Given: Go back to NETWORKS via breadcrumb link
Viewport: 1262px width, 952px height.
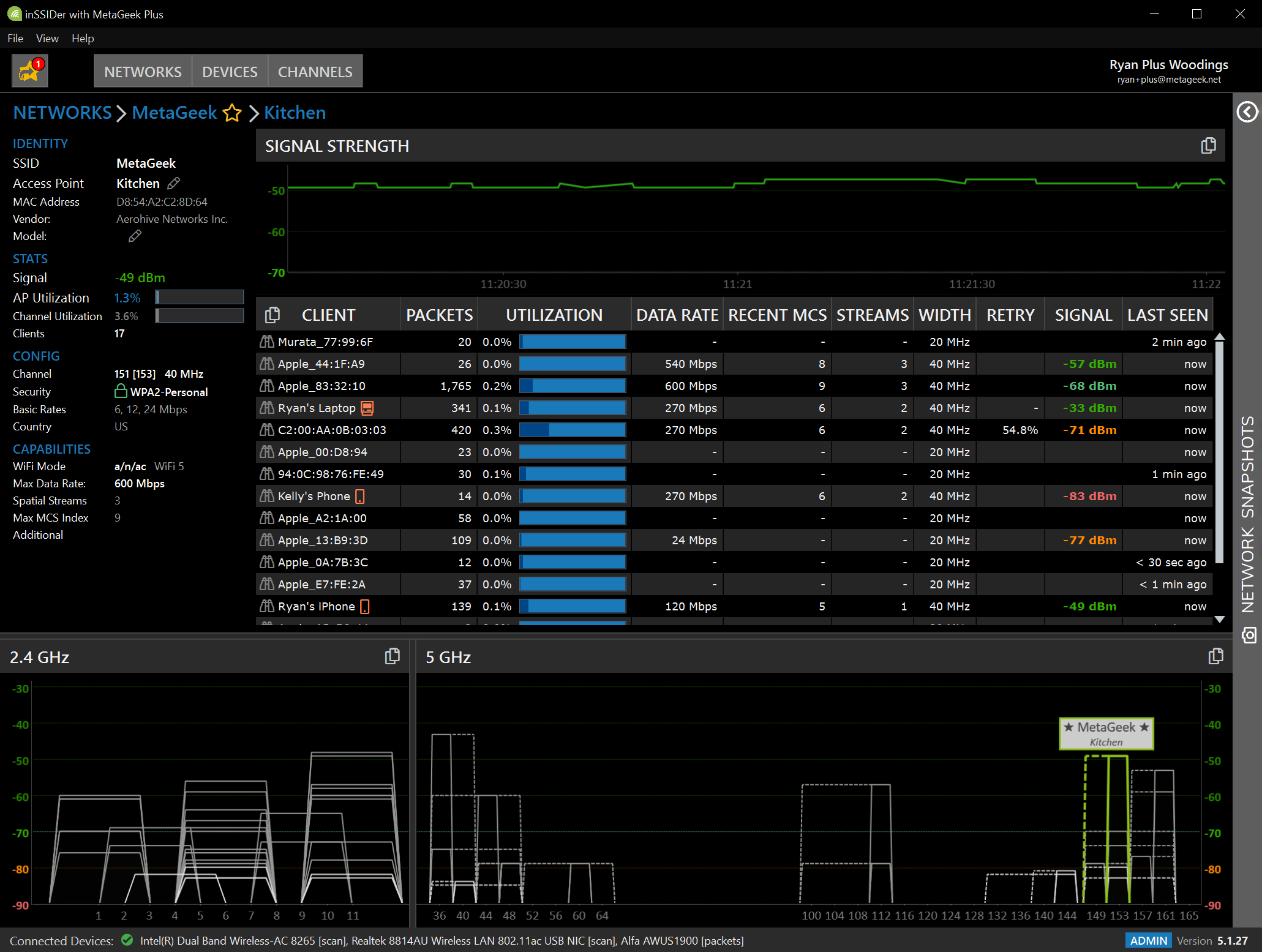Looking at the screenshot, I should pos(62,113).
